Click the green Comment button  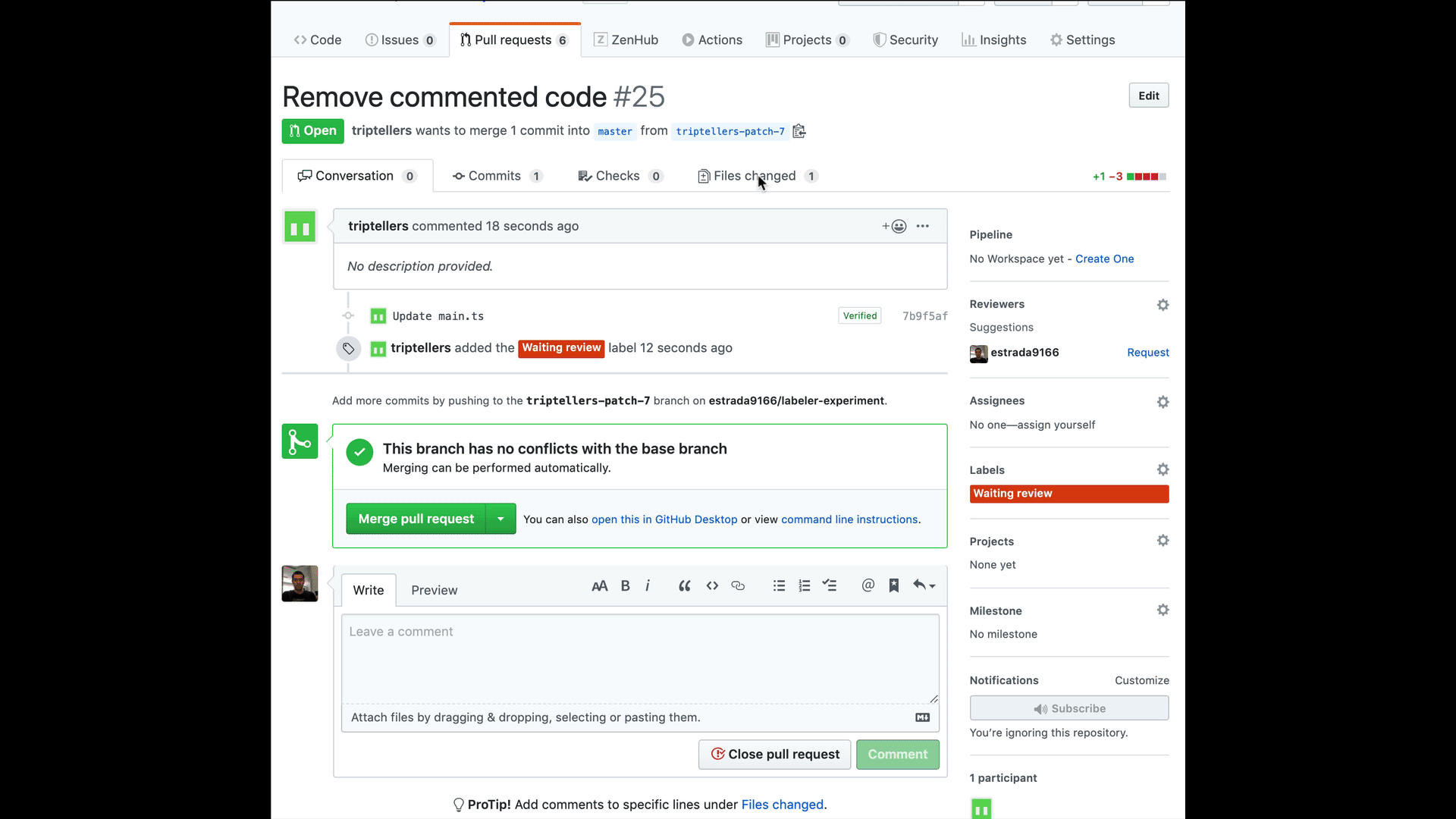tap(898, 755)
